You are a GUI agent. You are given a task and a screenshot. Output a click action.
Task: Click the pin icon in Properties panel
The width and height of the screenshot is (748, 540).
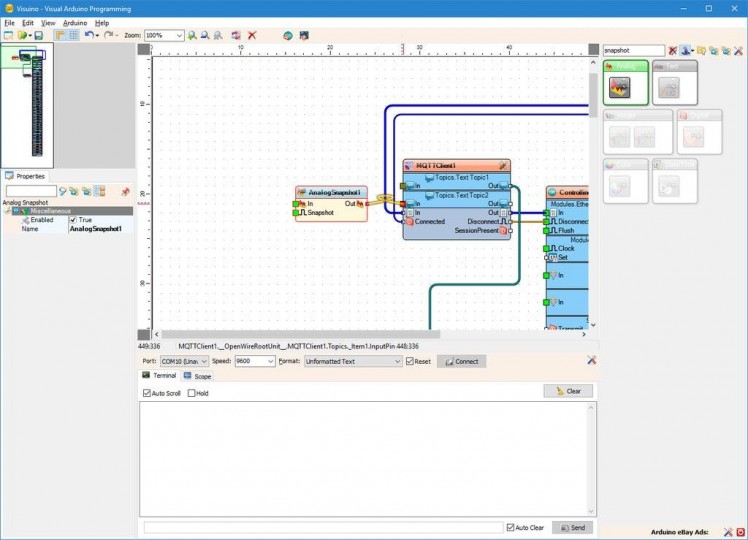point(125,190)
